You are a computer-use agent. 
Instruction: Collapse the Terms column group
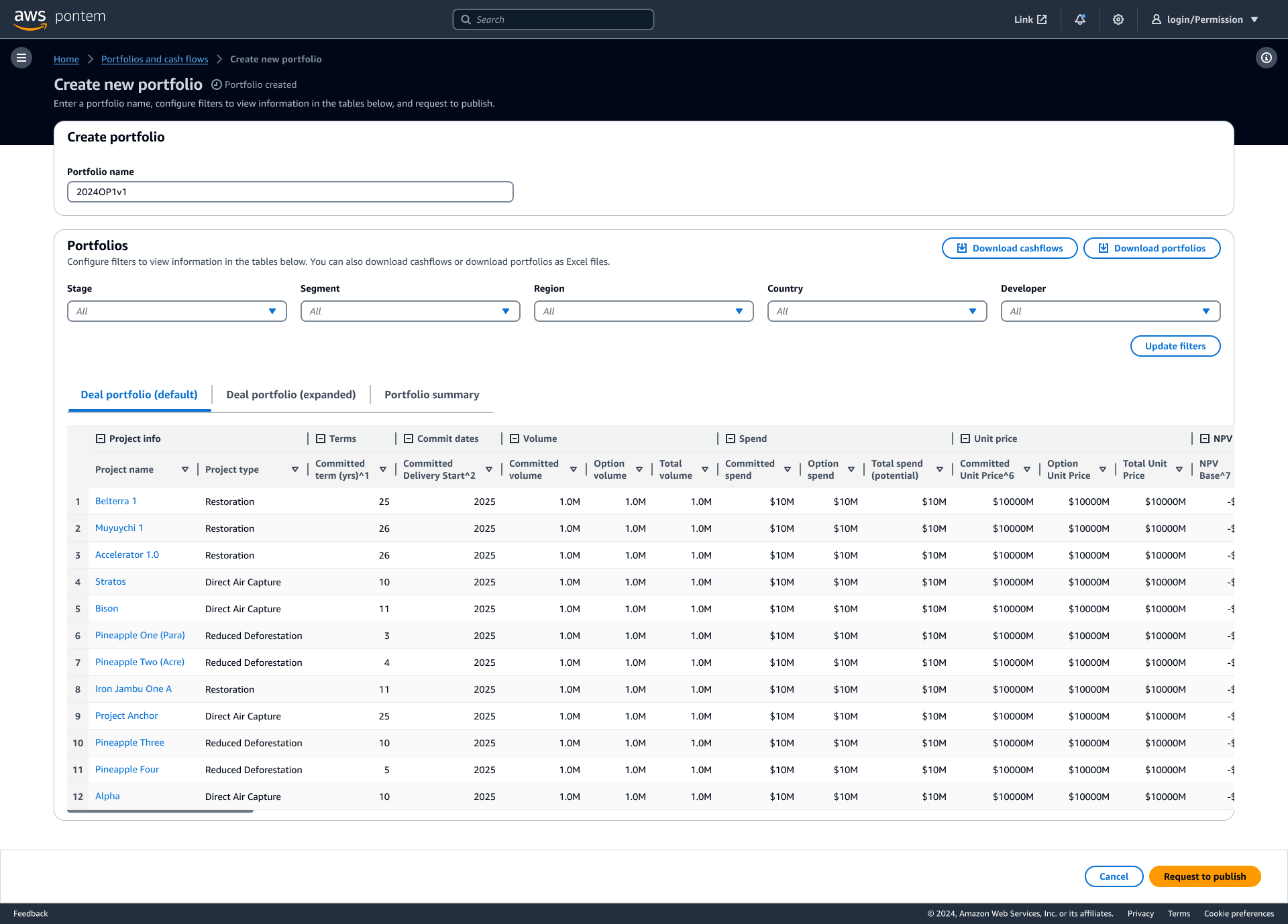point(321,439)
